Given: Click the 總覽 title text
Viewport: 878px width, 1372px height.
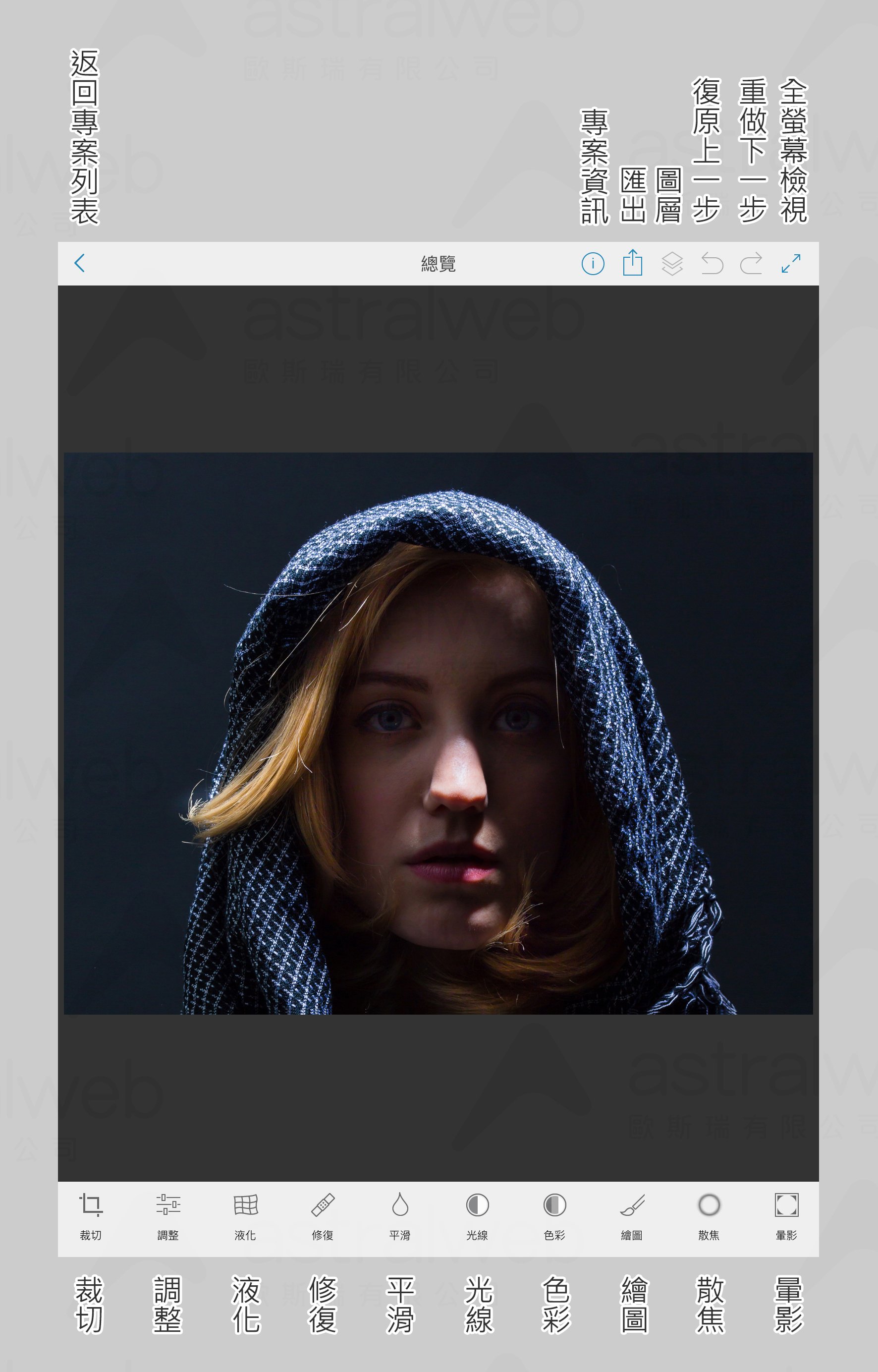Looking at the screenshot, I should 439,264.
